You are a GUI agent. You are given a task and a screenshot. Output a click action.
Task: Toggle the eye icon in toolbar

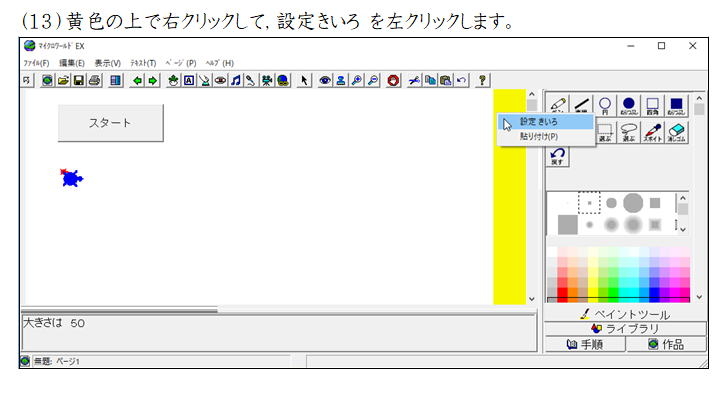[x=325, y=80]
